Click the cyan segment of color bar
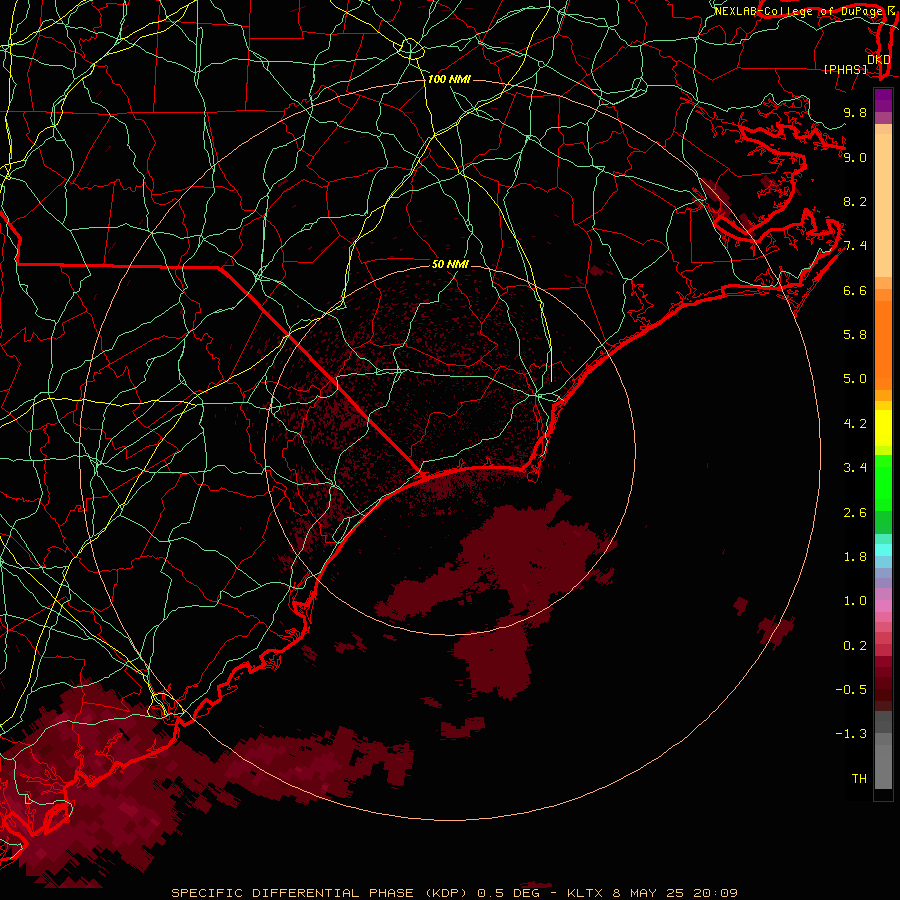Screen dimensions: 900x900 click(x=883, y=550)
